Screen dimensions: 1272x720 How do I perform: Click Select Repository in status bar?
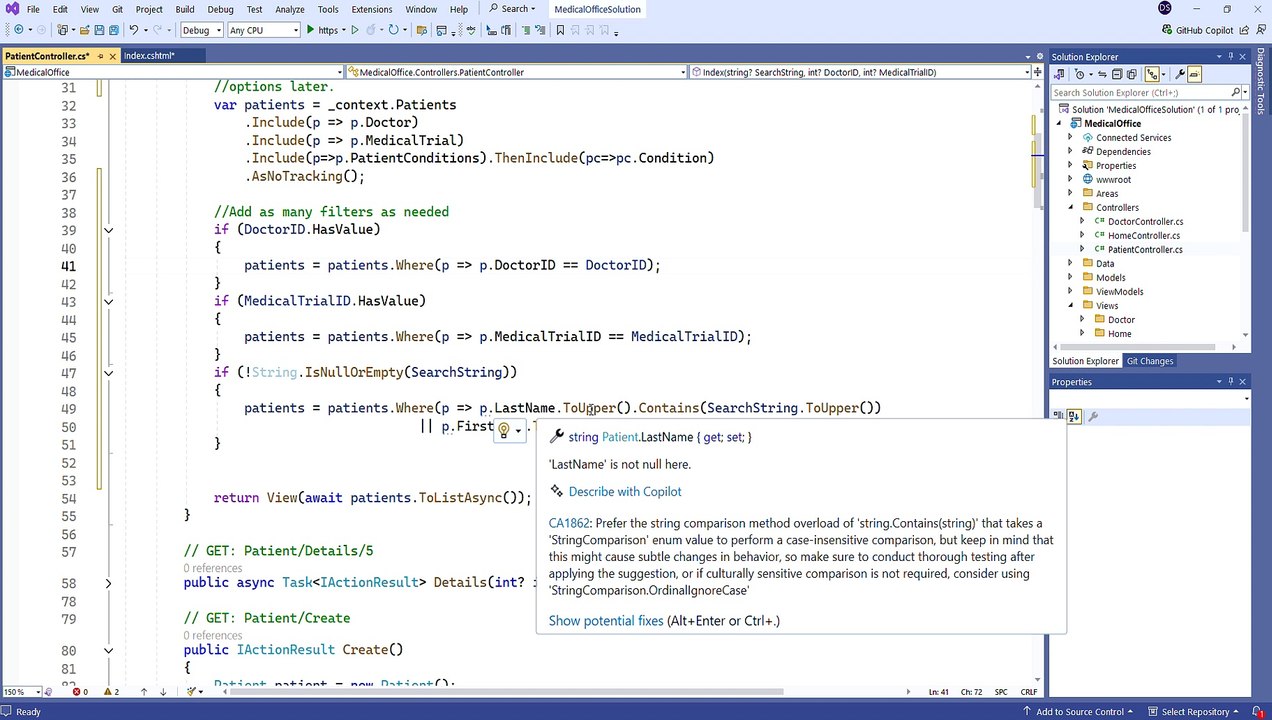(1194, 712)
